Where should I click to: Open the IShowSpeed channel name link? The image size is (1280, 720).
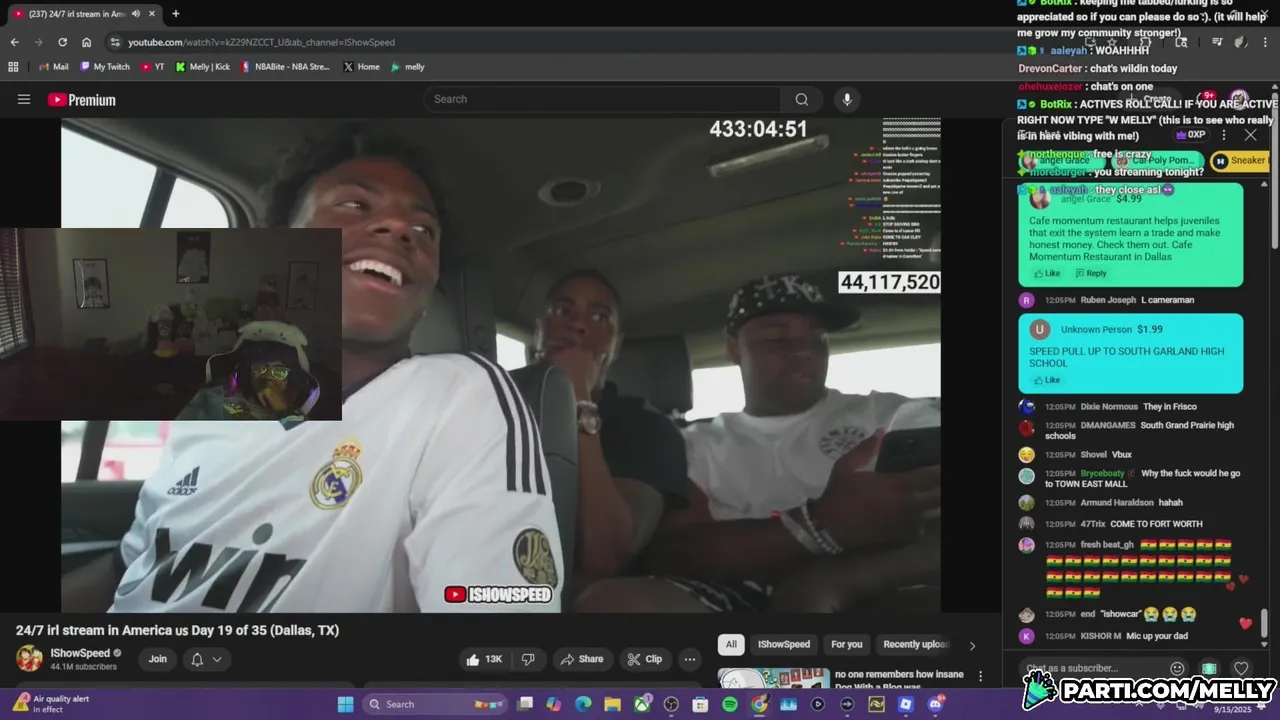(x=80, y=653)
